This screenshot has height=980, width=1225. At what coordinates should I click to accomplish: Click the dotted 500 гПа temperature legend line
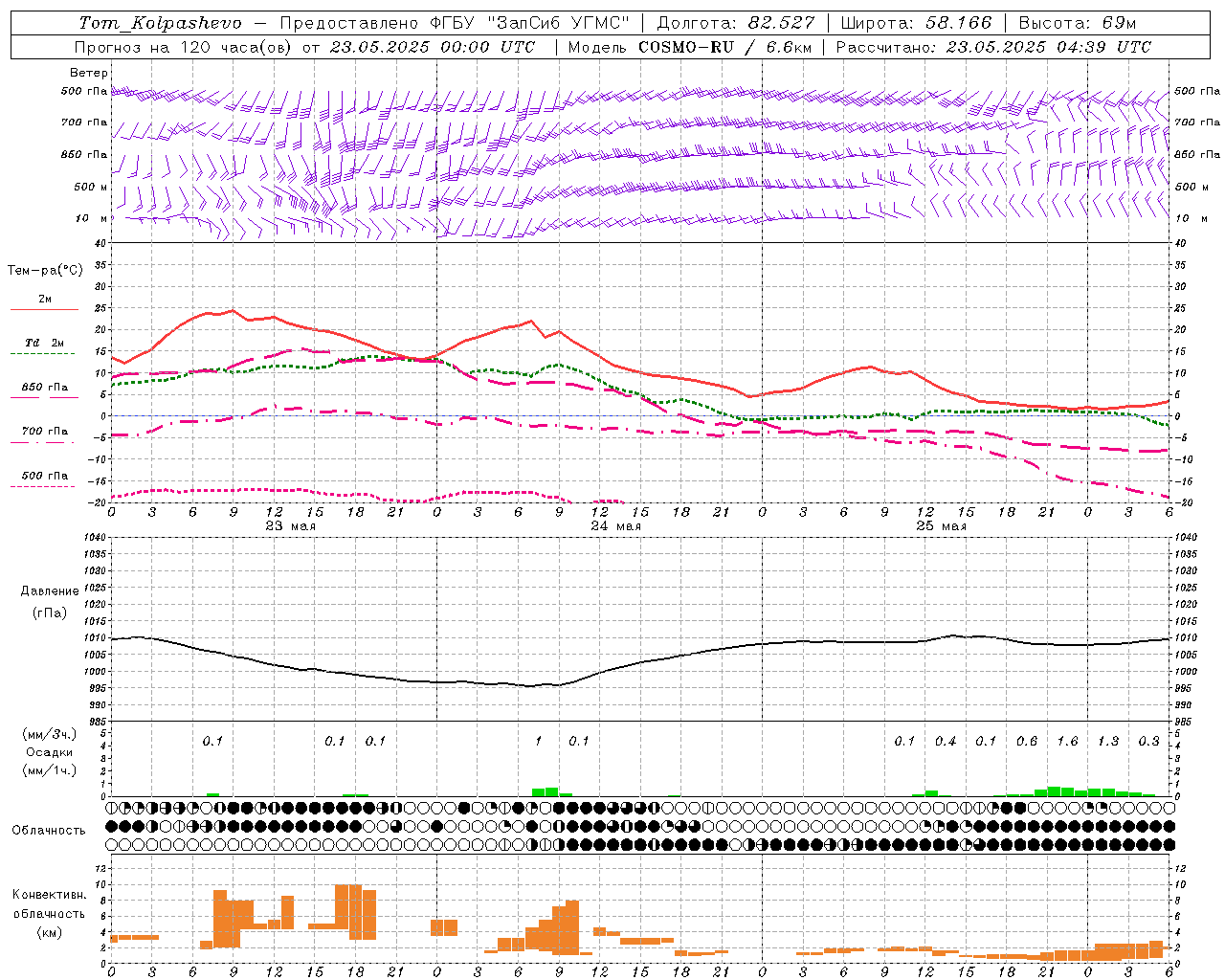coord(44,487)
